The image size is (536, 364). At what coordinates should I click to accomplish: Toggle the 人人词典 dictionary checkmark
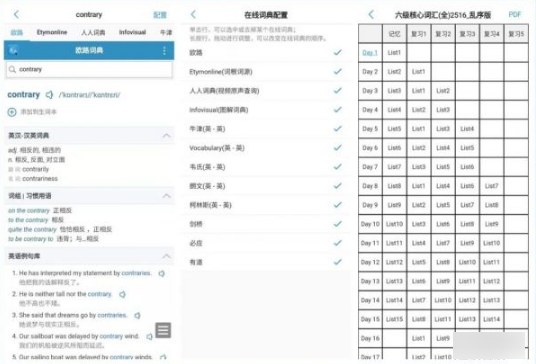(x=337, y=91)
